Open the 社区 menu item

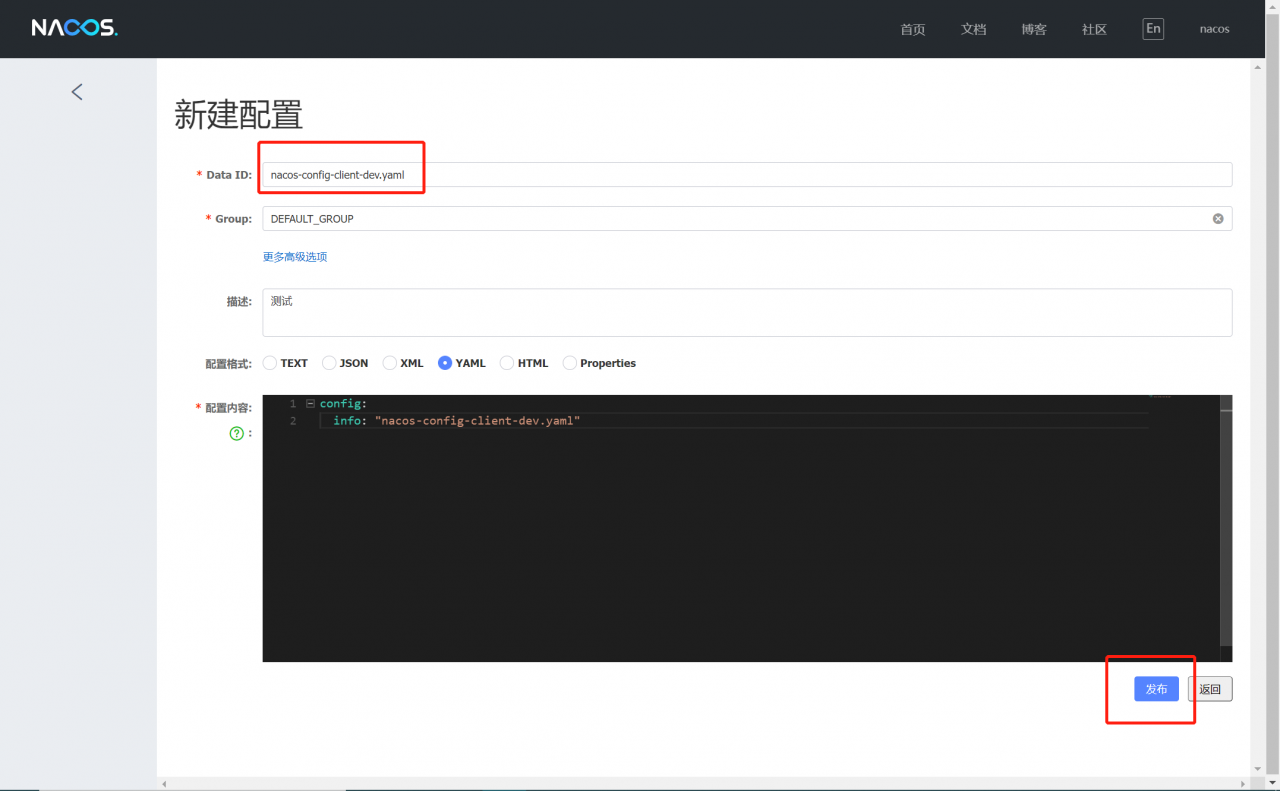(1094, 29)
